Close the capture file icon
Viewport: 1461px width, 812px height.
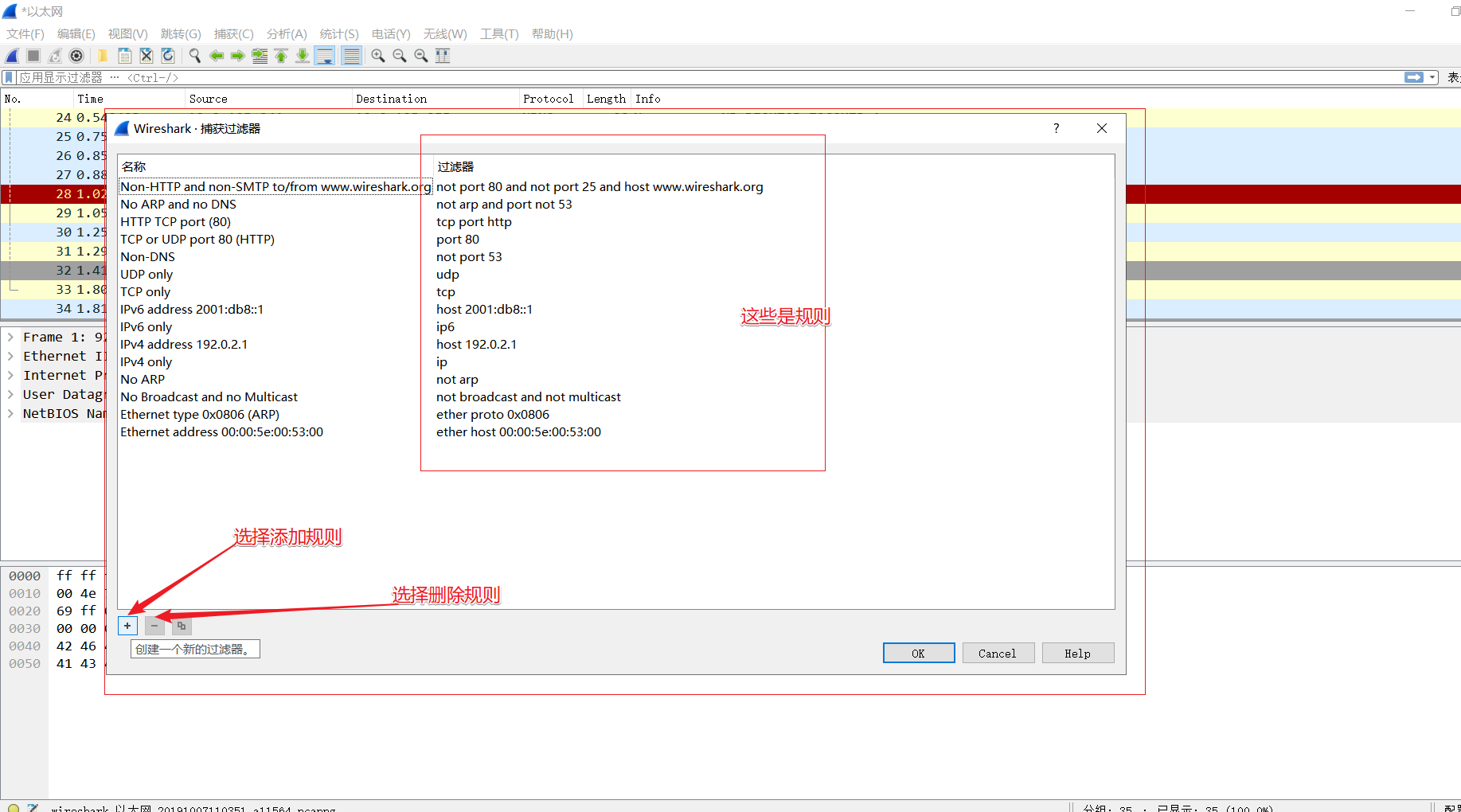(146, 56)
